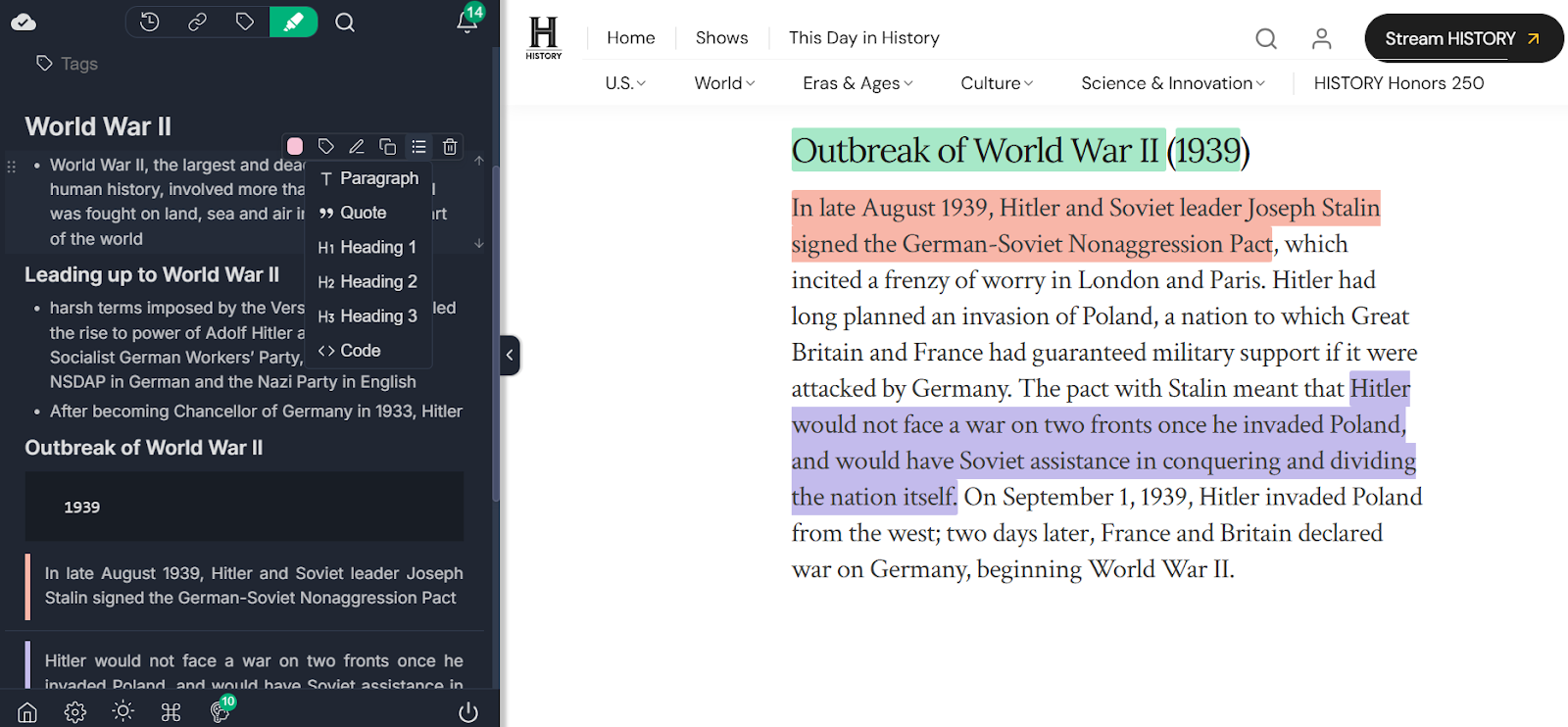
Task: Click the 1939 code block
Action: 244,507
